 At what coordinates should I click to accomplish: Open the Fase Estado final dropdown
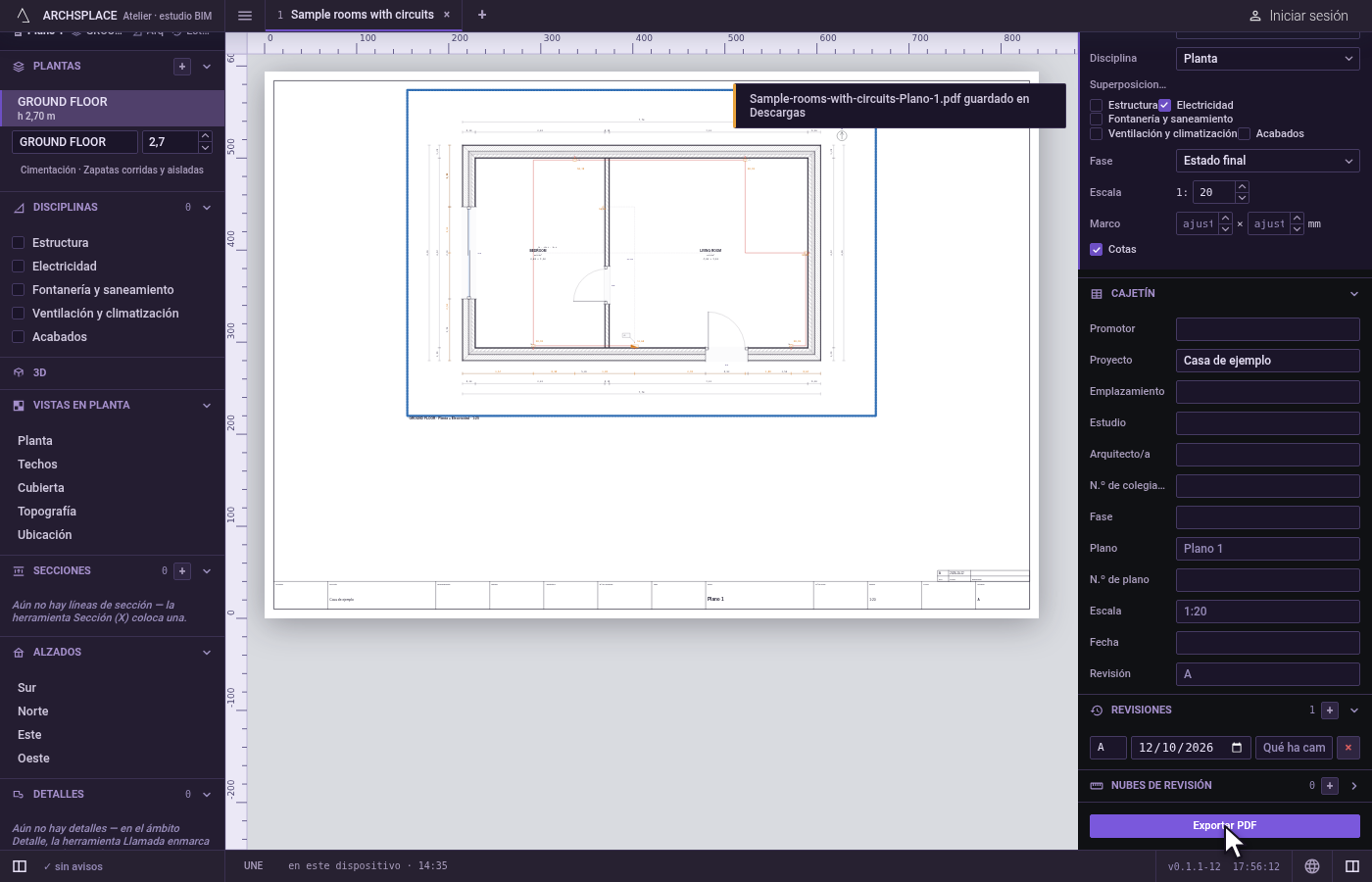click(x=1268, y=161)
